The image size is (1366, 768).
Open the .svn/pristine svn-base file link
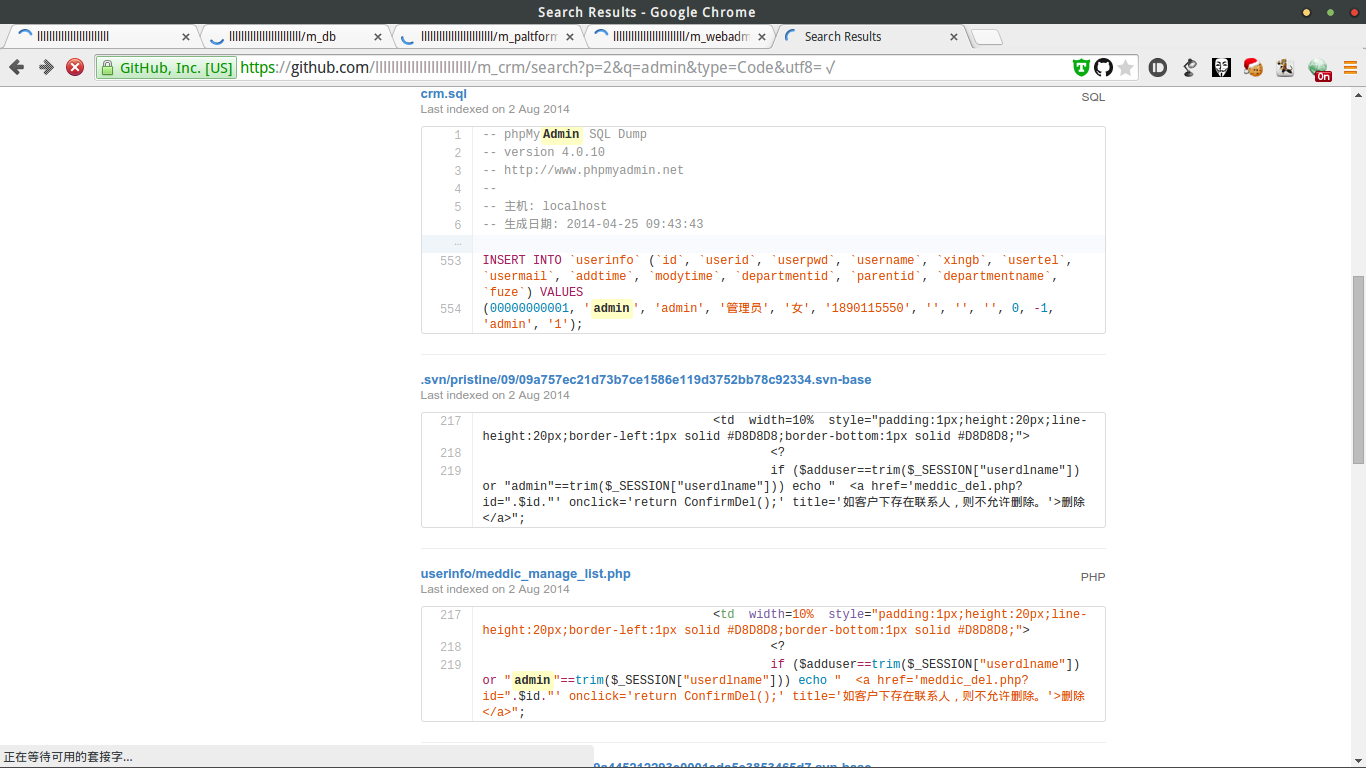pos(646,380)
